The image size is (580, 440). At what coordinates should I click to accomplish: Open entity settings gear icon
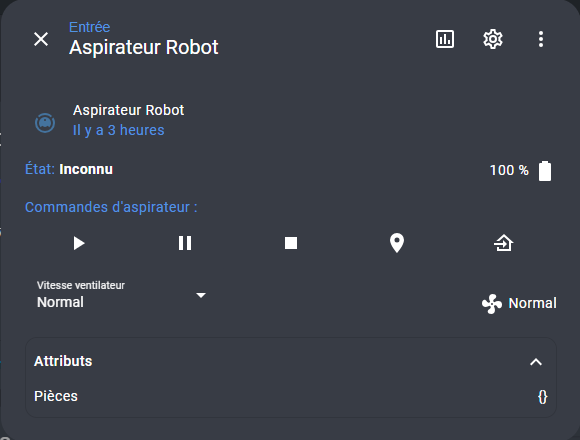[493, 39]
